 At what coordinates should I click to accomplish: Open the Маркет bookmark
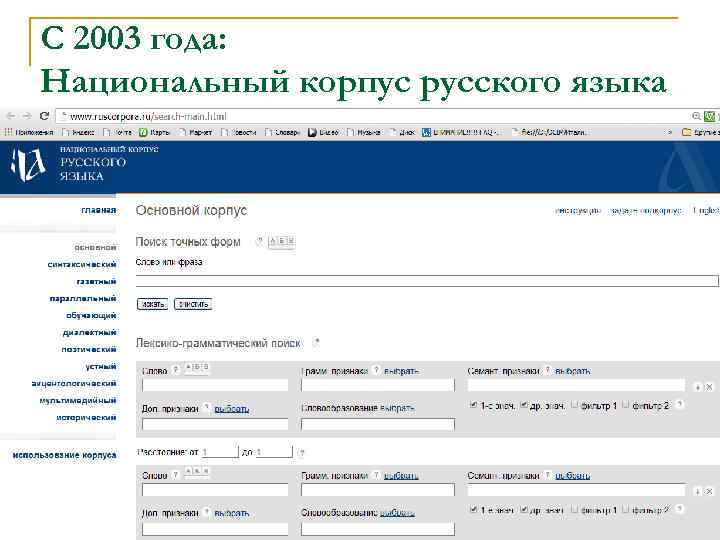tap(195, 132)
